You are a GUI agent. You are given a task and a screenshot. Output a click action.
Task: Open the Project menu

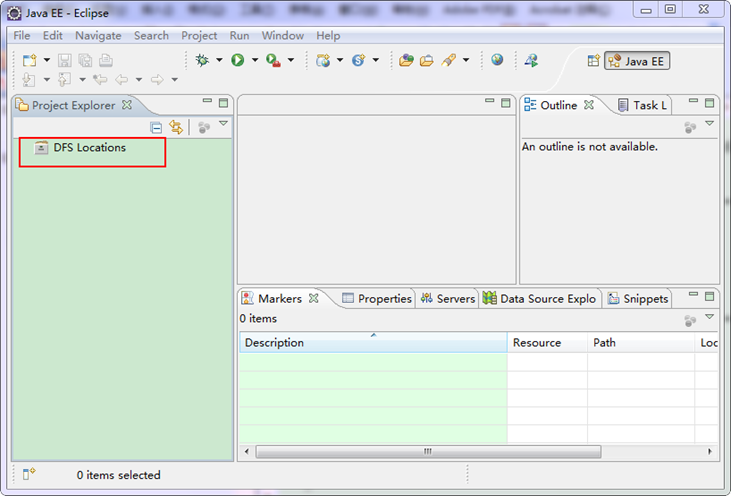199,36
